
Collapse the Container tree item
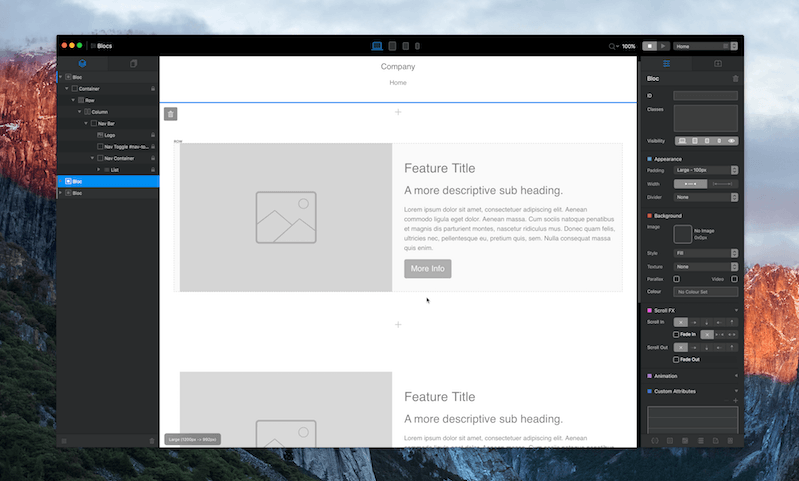[67, 89]
